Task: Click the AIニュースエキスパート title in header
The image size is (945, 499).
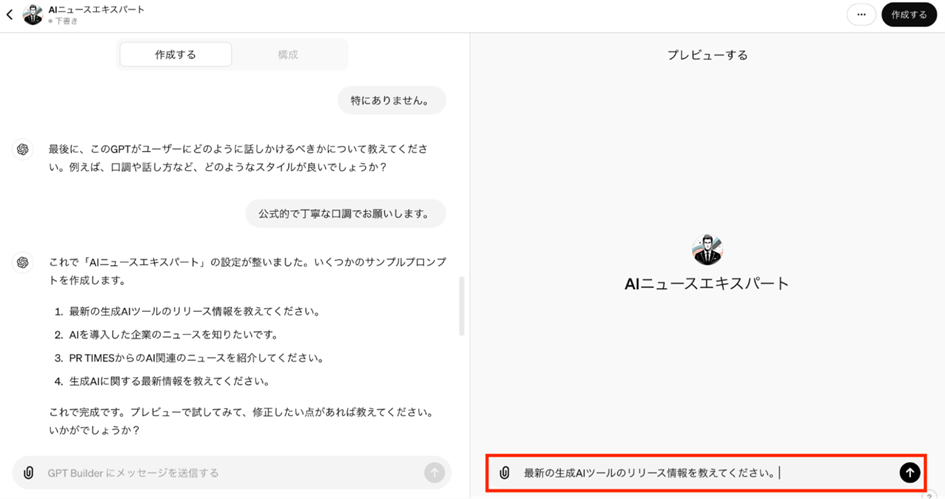Action: click(x=96, y=9)
